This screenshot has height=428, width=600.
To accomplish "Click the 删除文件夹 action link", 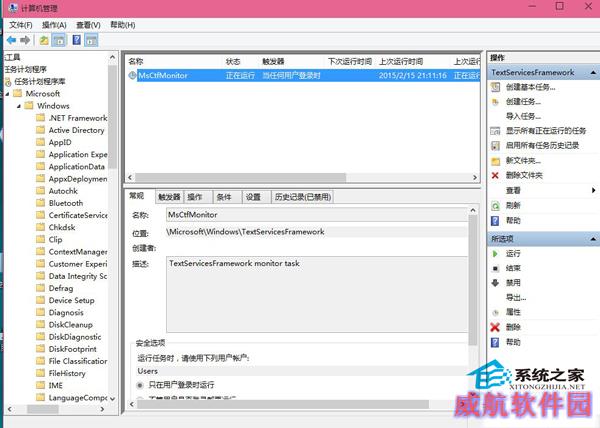I will (524, 175).
